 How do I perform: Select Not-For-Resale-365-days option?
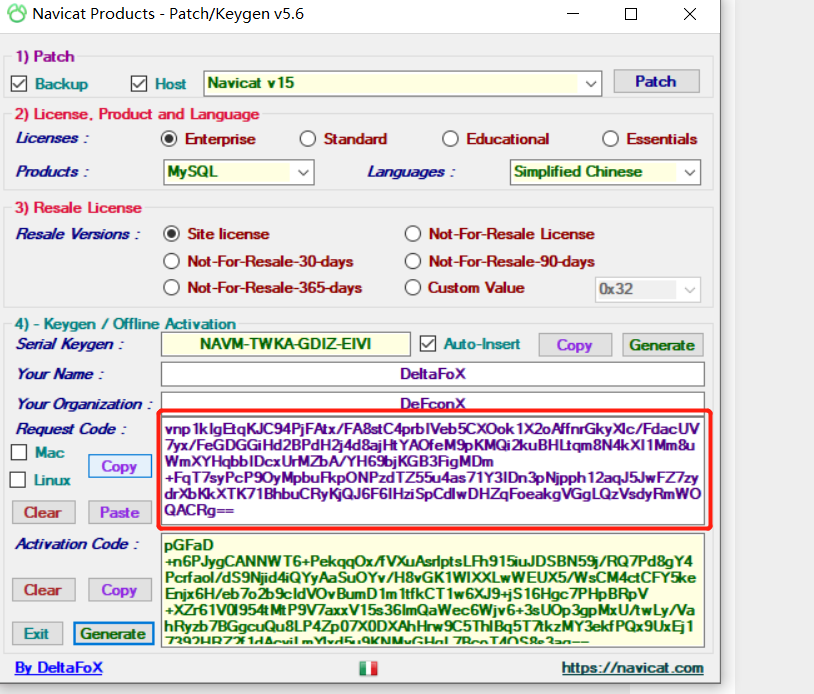point(172,288)
